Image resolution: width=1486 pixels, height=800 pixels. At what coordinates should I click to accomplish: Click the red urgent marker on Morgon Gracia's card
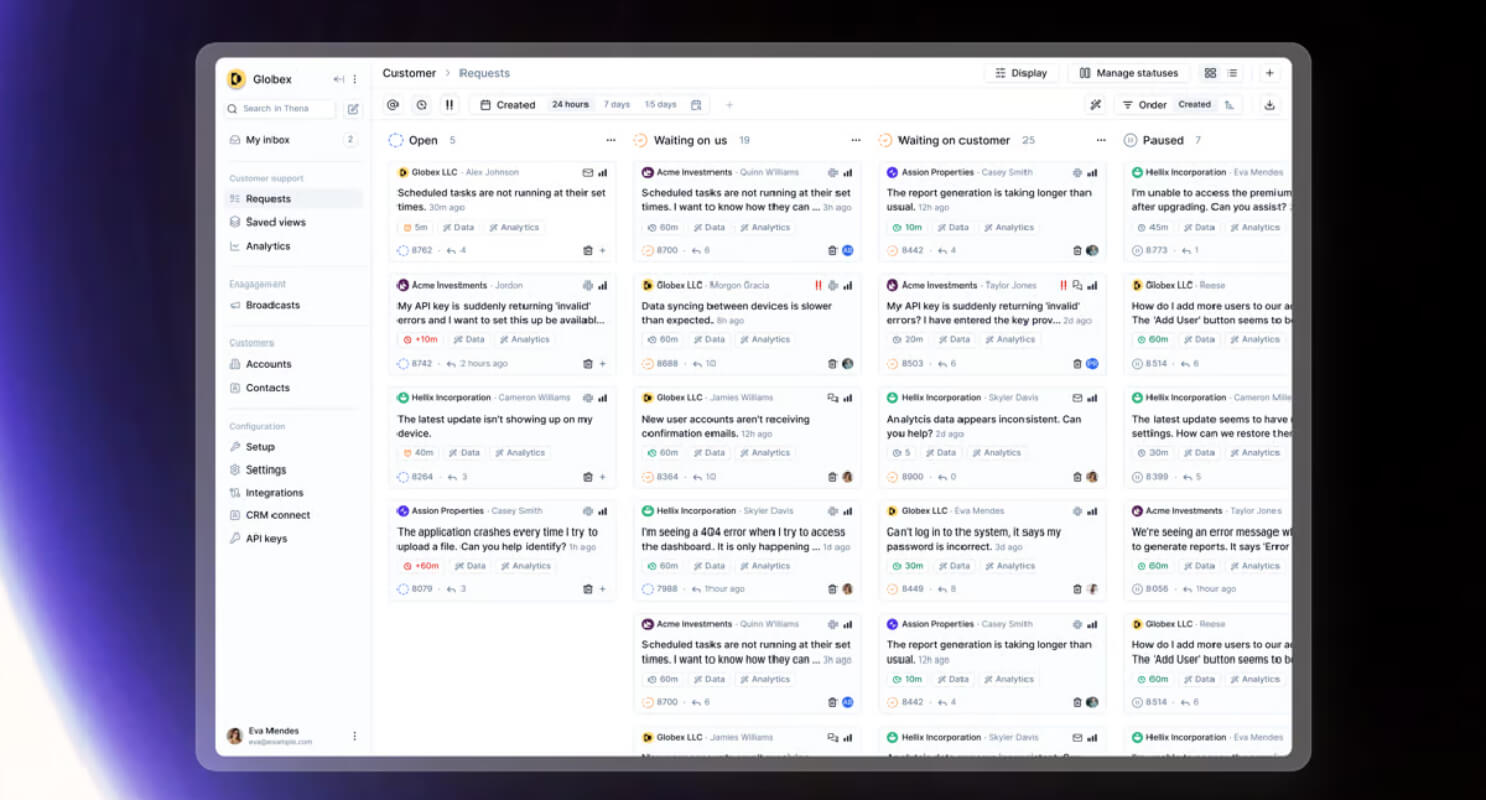(x=818, y=286)
